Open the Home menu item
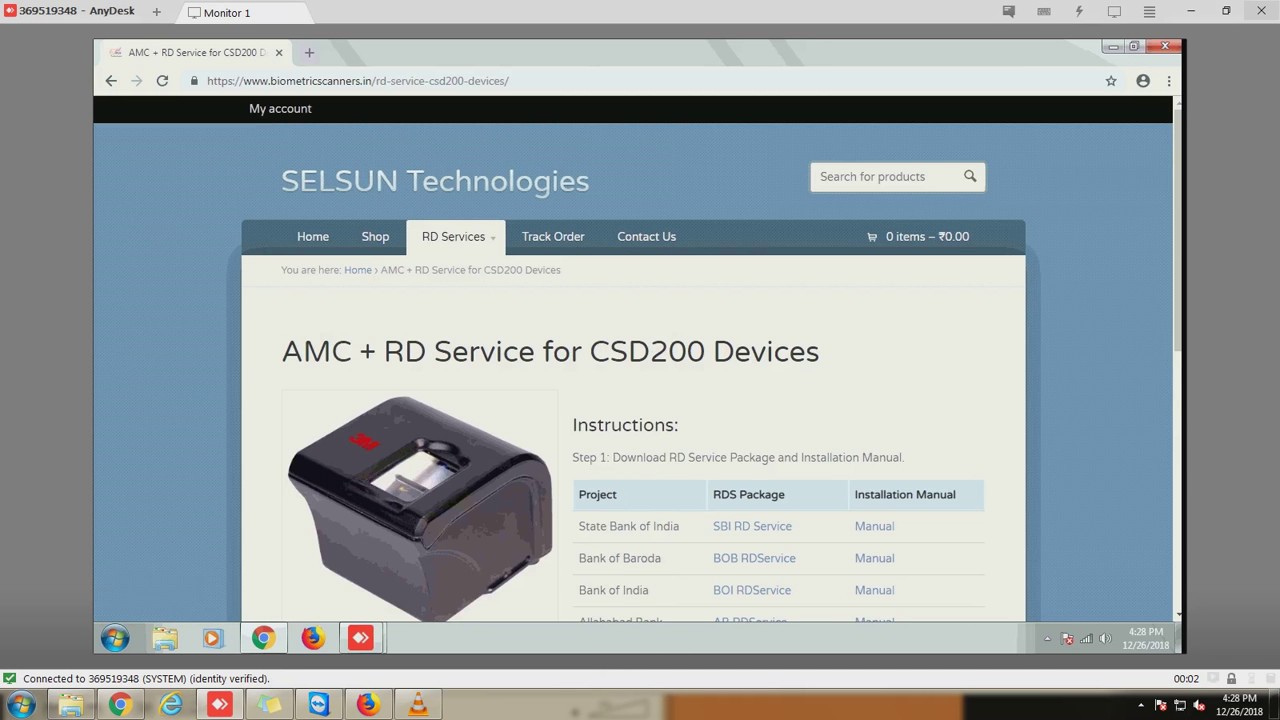The image size is (1280, 720). (313, 237)
